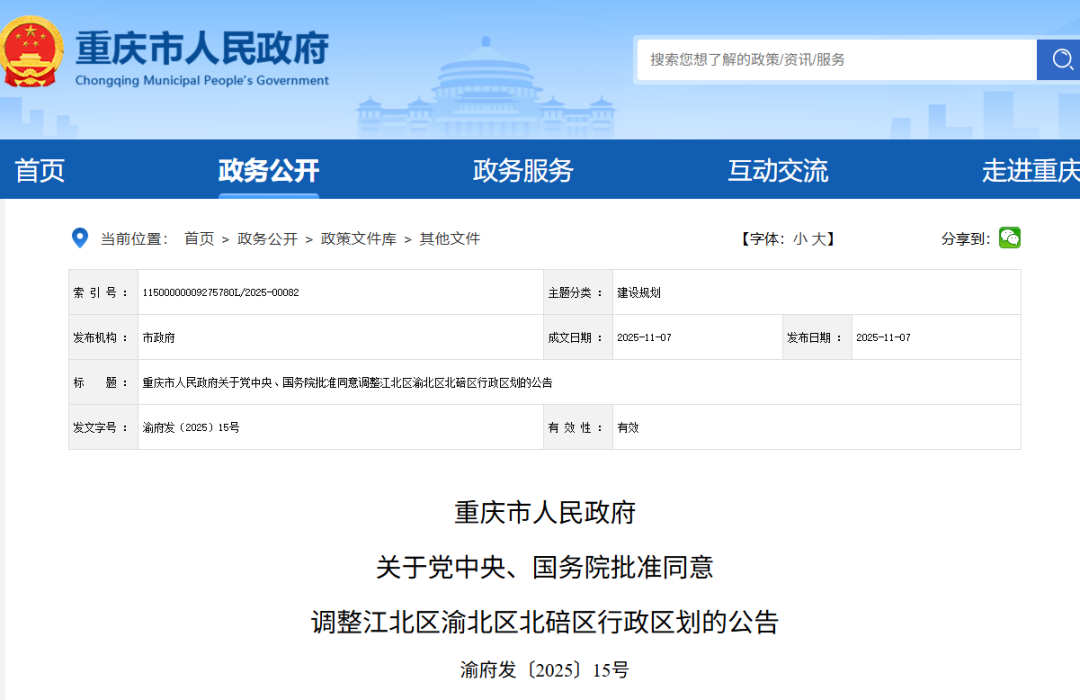Go to the 政务服务 navigation tab
The width and height of the screenshot is (1080, 700).
tap(523, 171)
